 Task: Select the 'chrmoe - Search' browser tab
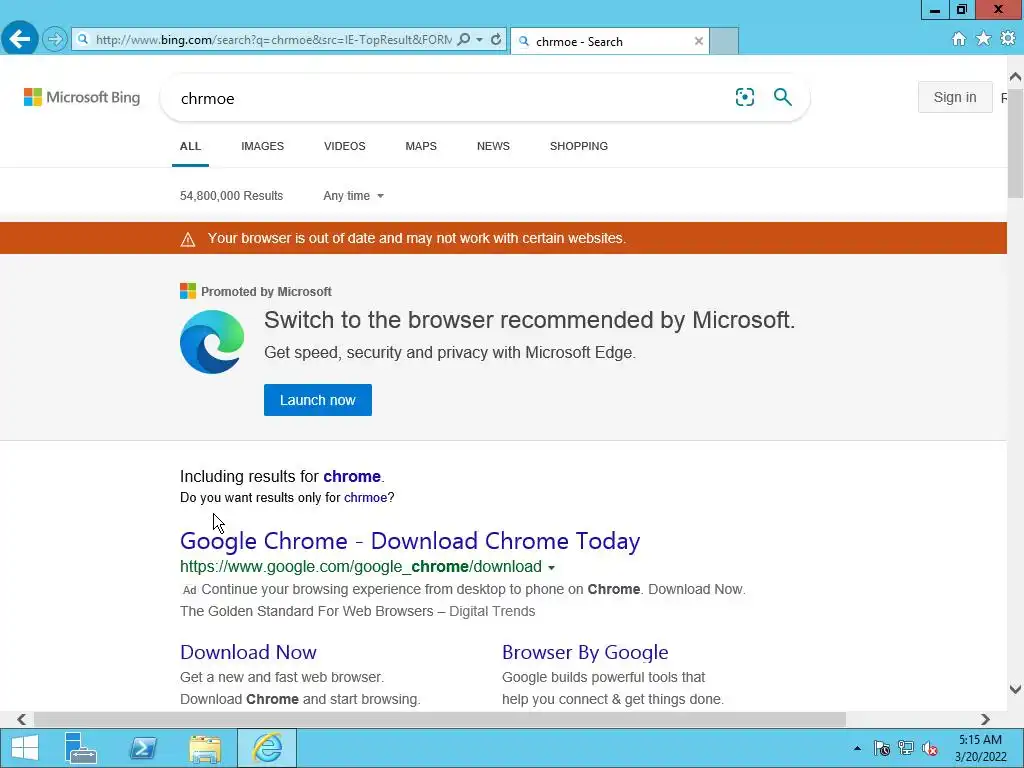[610, 41]
